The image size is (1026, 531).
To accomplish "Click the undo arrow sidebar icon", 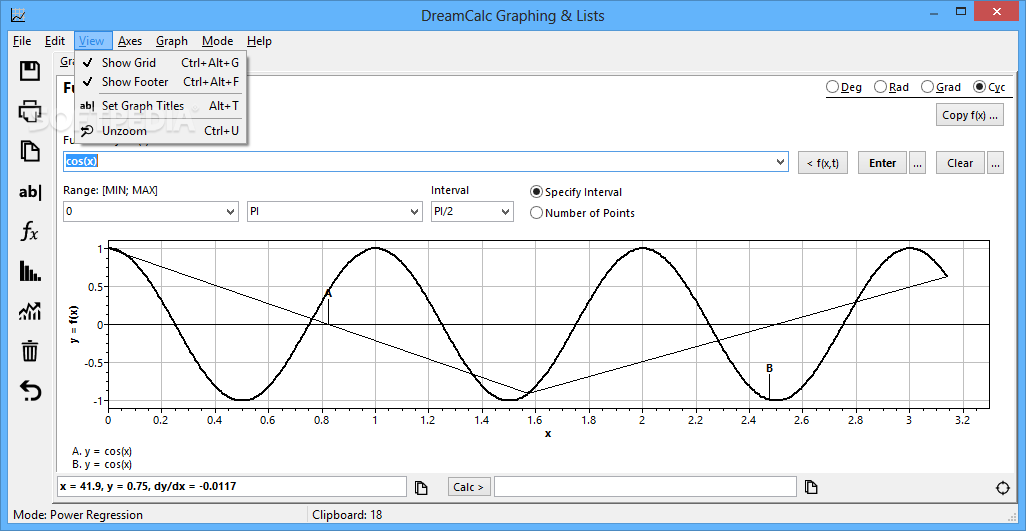I will [30, 391].
